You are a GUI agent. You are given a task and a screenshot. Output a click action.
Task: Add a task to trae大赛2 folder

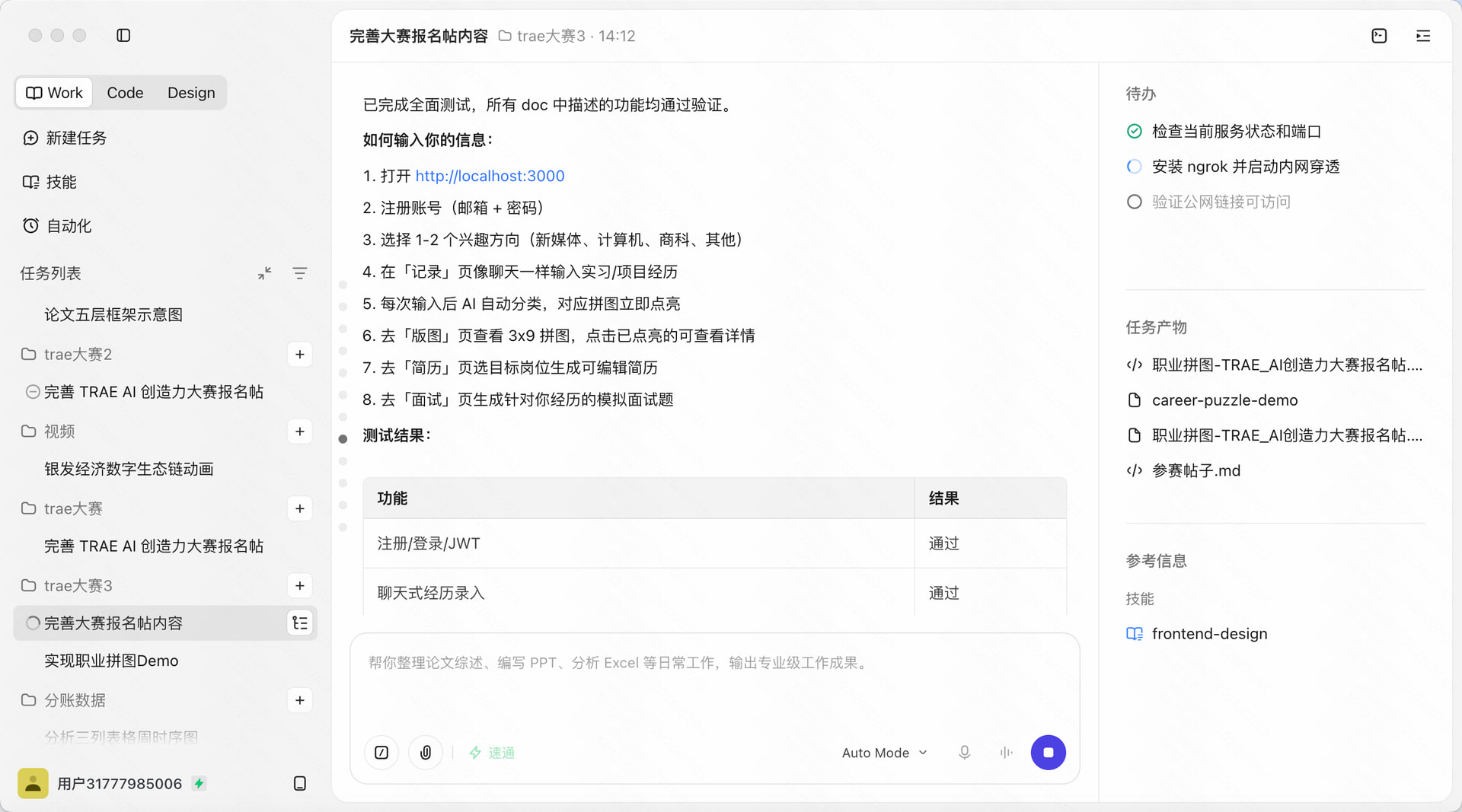tap(300, 355)
